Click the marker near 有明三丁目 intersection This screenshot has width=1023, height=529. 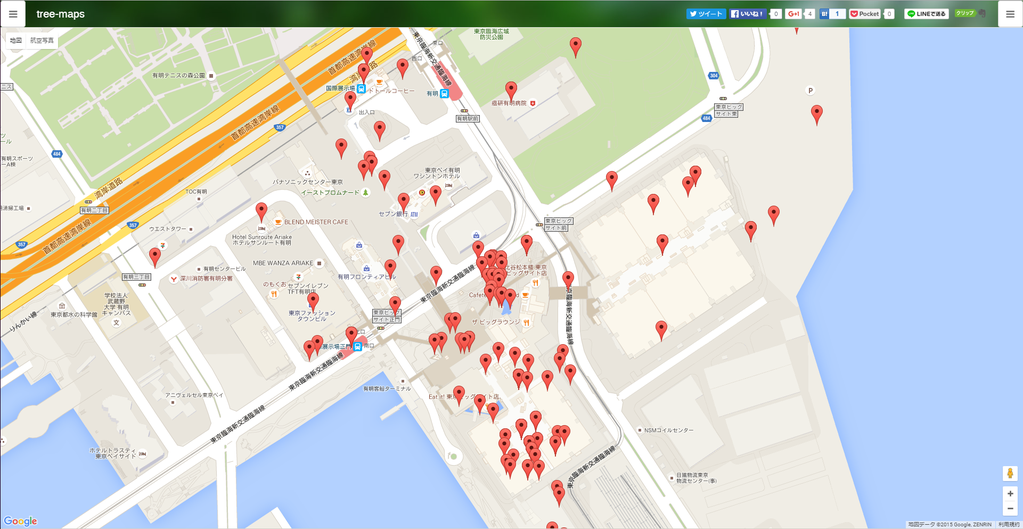tap(155, 258)
